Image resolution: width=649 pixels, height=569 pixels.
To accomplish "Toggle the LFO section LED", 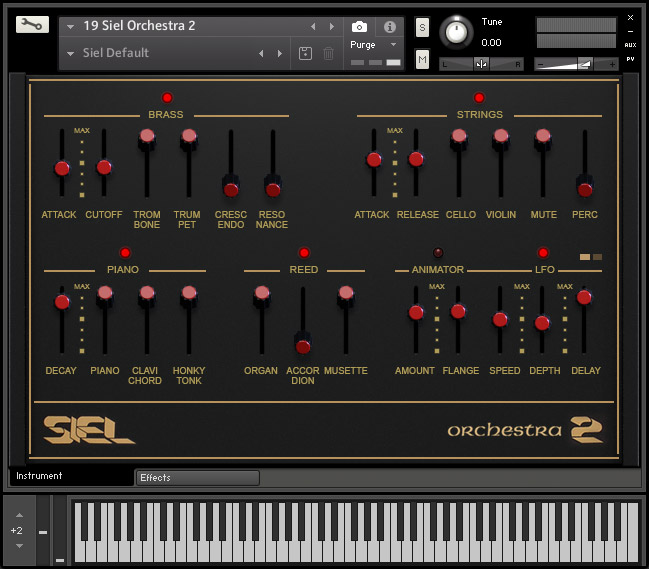I will 543,252.
